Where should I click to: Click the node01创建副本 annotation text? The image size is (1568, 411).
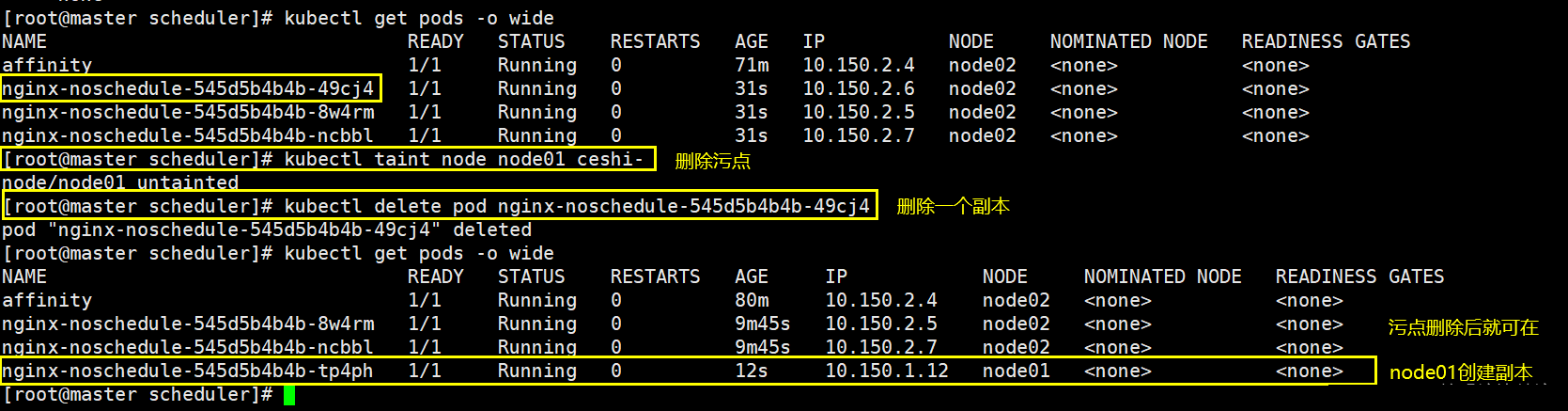1460,372
